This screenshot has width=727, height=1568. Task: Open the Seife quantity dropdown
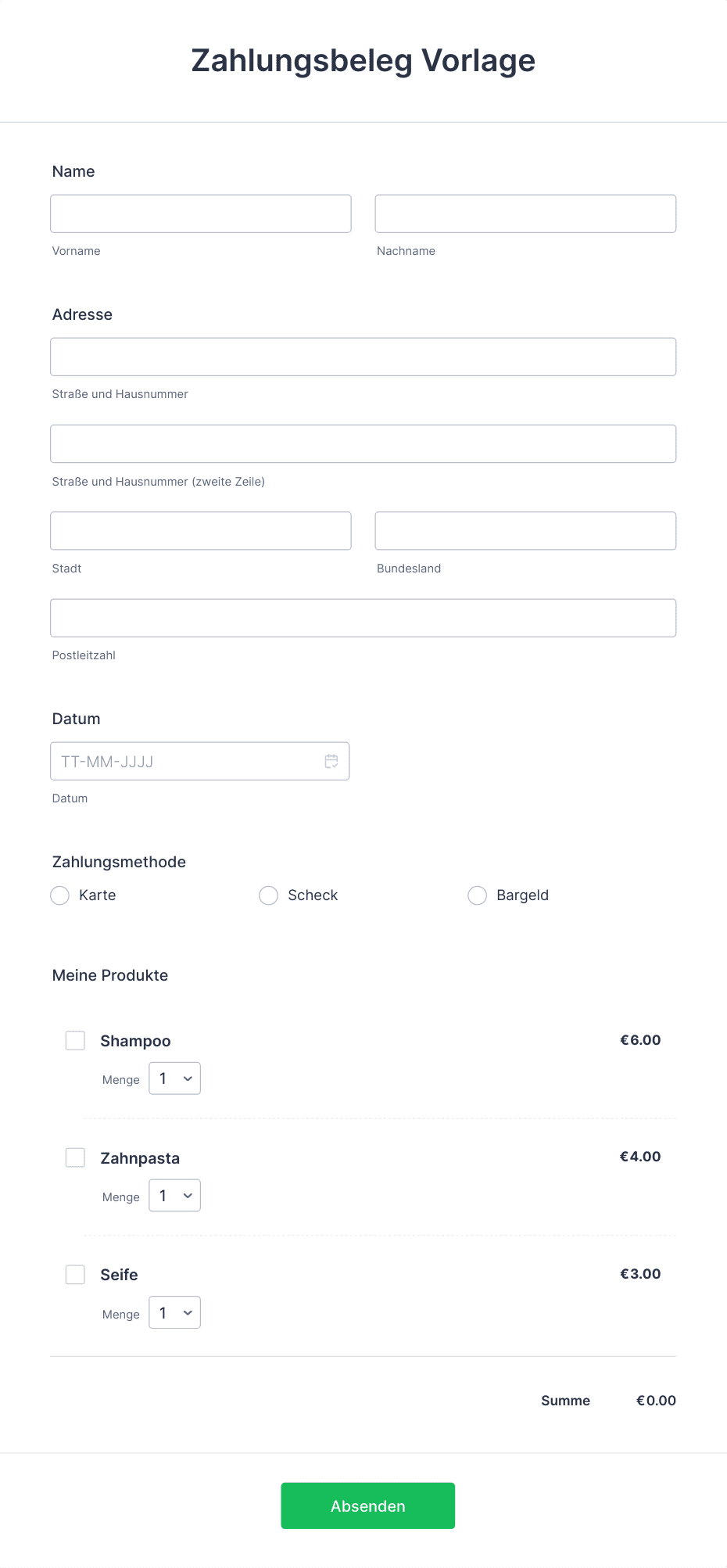175,1312
